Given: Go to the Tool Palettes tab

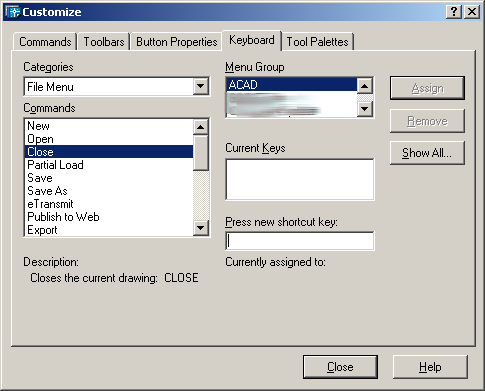Looking at the screenshot, I should (317, 42).
